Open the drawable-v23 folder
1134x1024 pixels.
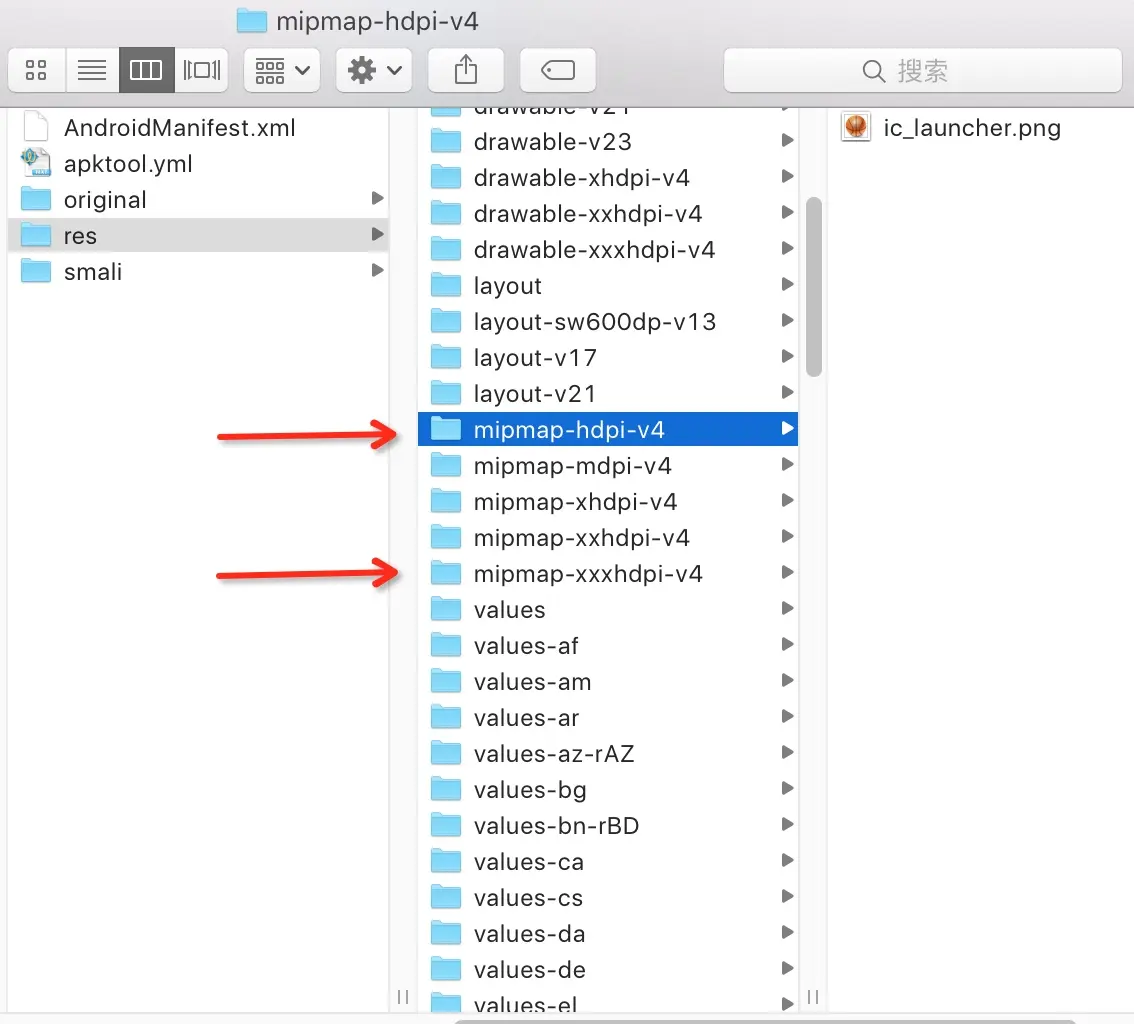coord(608,142)
